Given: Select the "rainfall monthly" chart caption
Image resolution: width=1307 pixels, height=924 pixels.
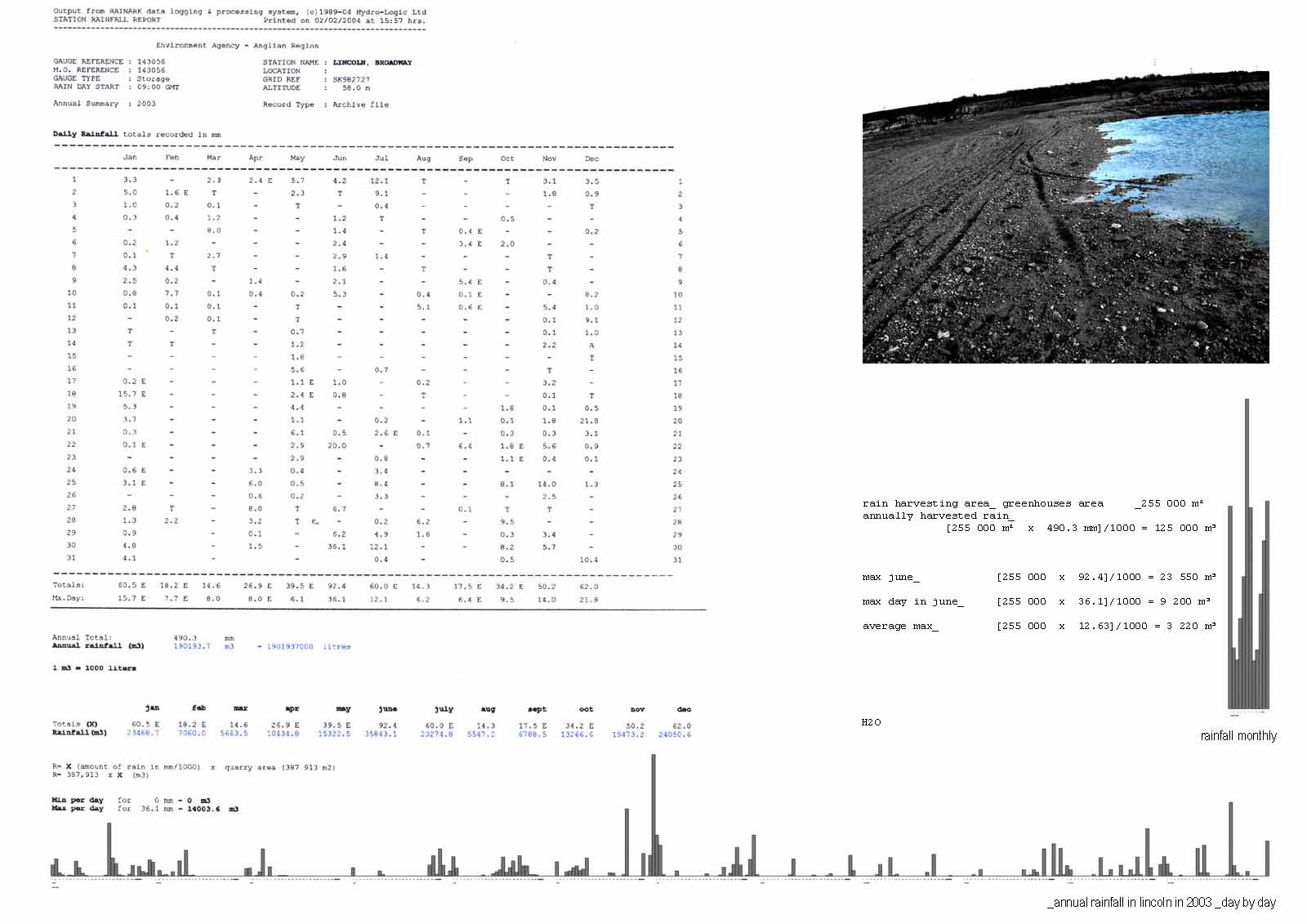Looking at the screenshot, I should point(1238,736).
